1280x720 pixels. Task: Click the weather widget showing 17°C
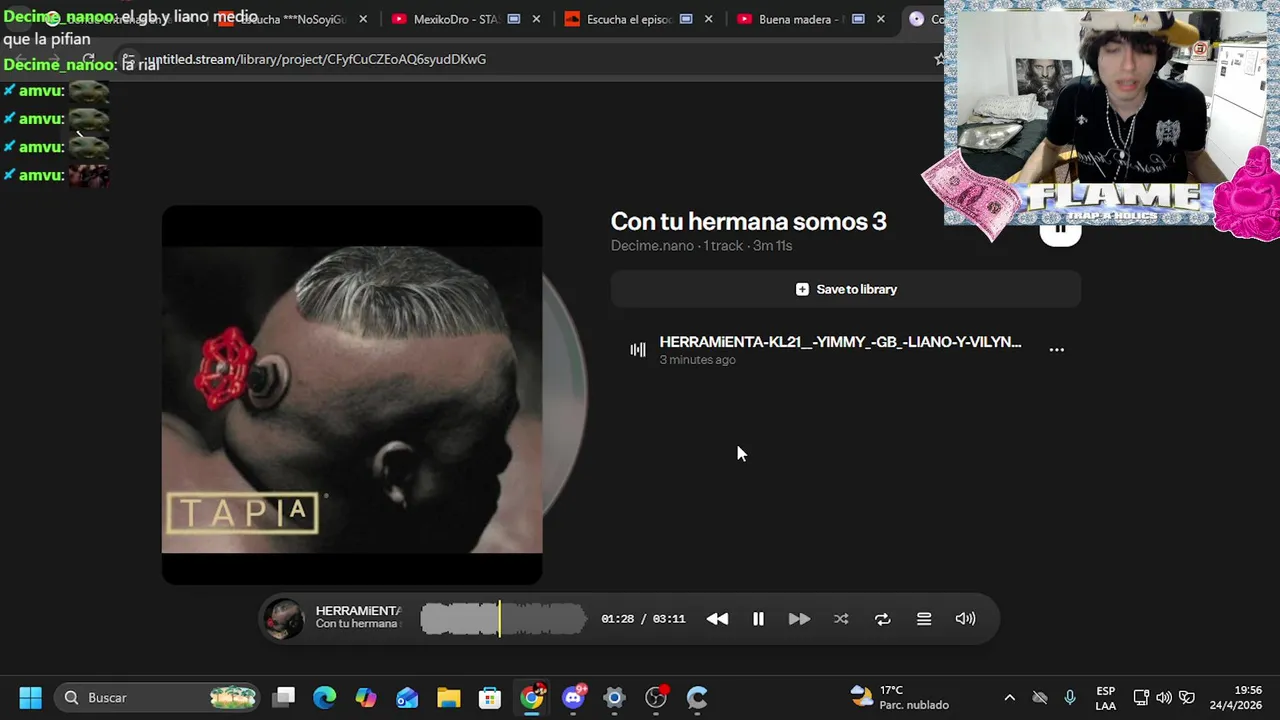pos(900,697)
